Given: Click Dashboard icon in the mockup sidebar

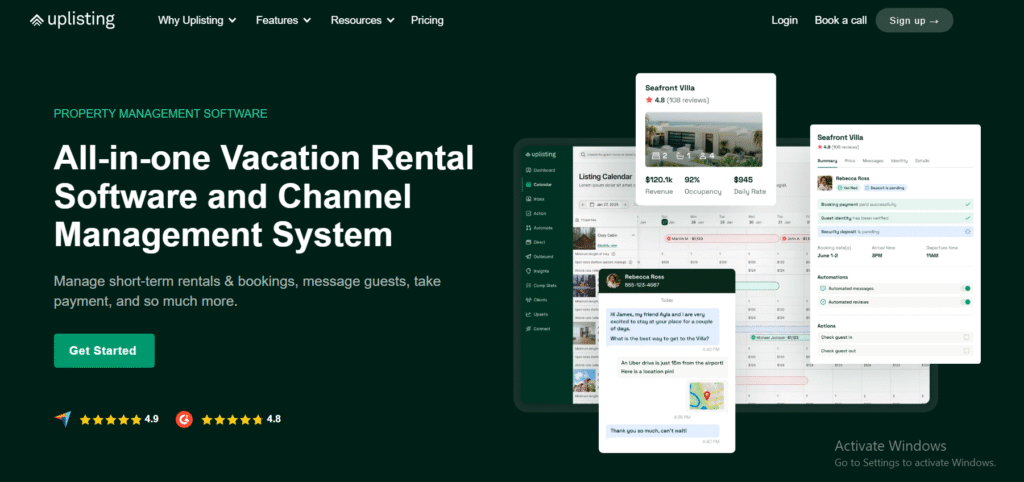Looking at the screenshot, I should 525,170.
